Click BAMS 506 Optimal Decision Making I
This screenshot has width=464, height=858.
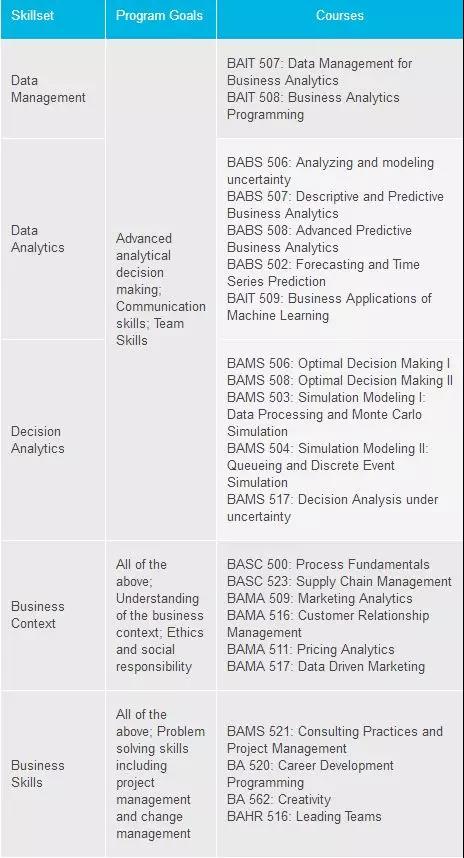(x=339, y=363)
